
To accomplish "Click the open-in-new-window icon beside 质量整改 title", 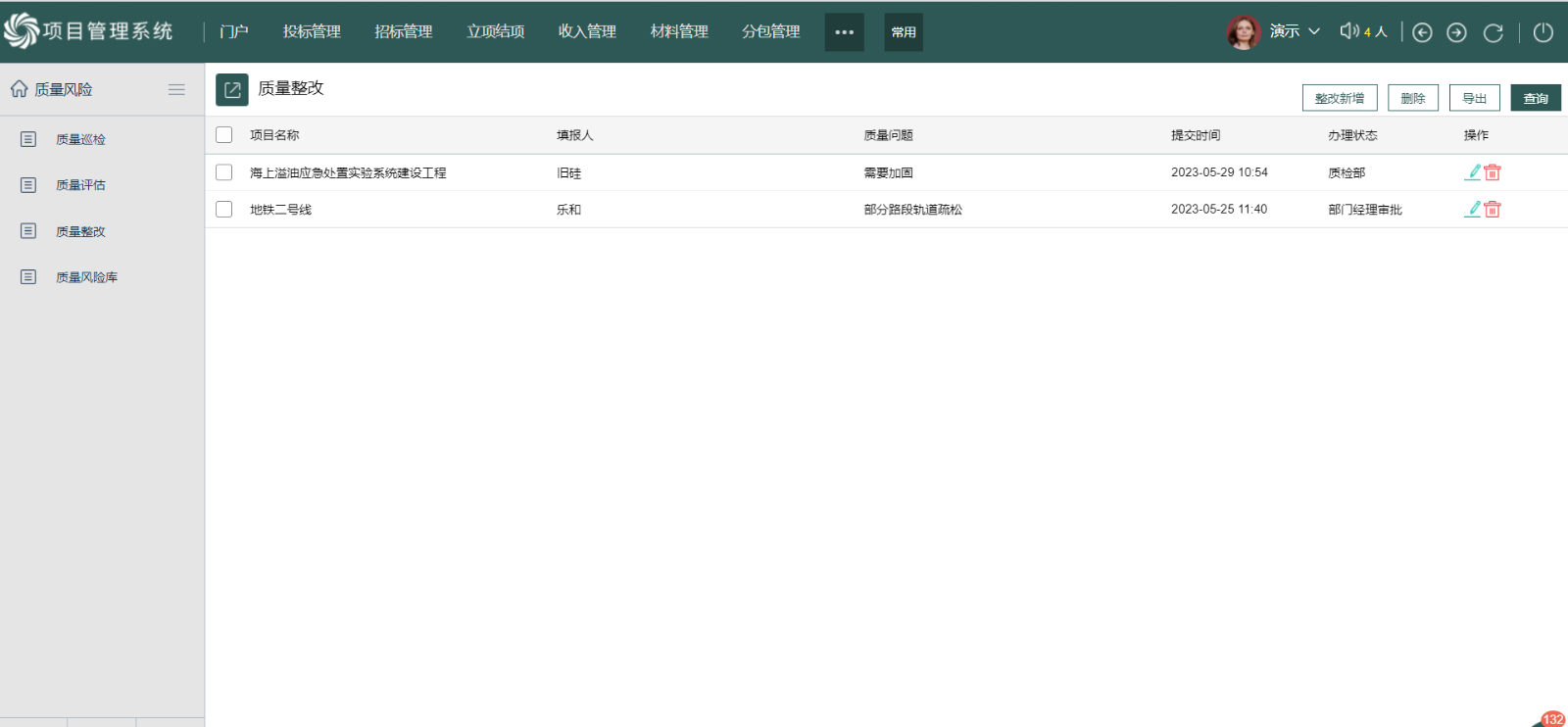I will [x=232, y=90].
